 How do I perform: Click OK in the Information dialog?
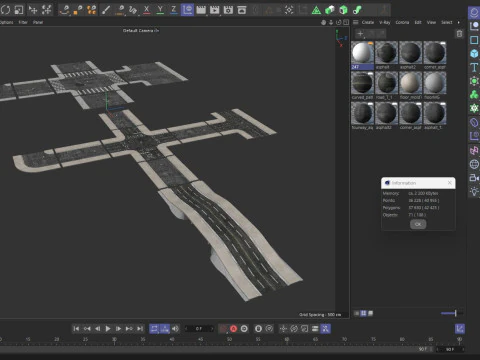click(418, 224)
